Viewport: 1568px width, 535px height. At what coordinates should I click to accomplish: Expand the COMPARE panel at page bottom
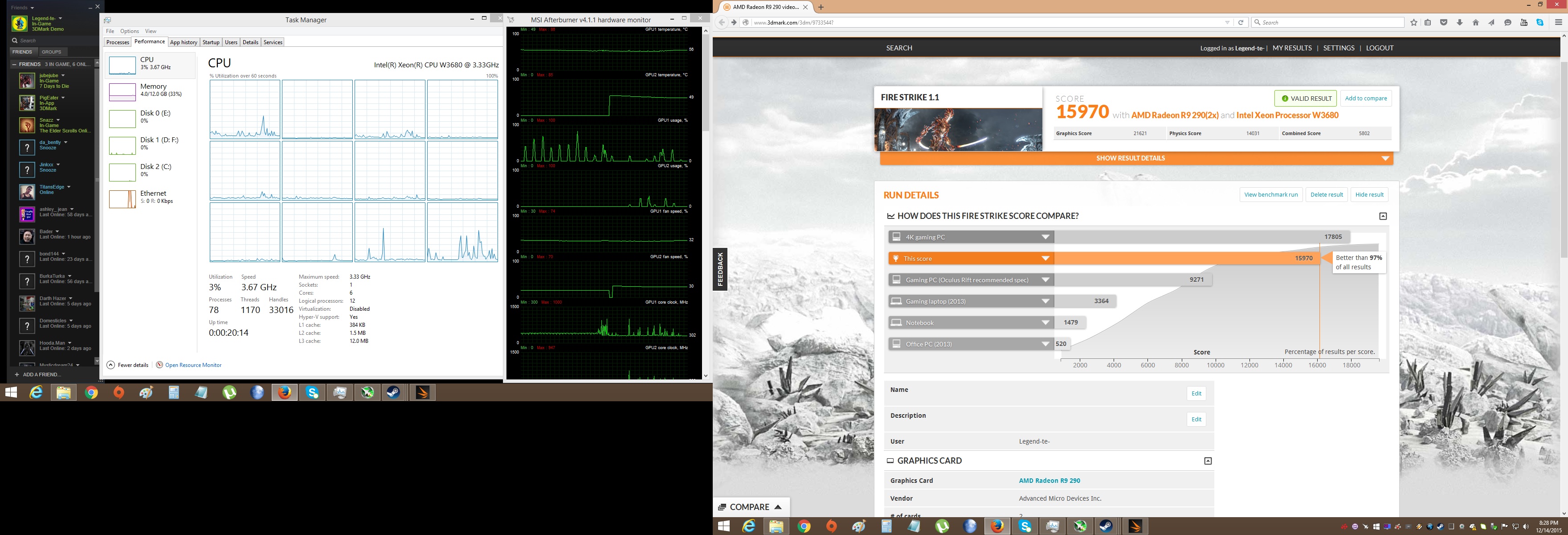coord(751,507)
